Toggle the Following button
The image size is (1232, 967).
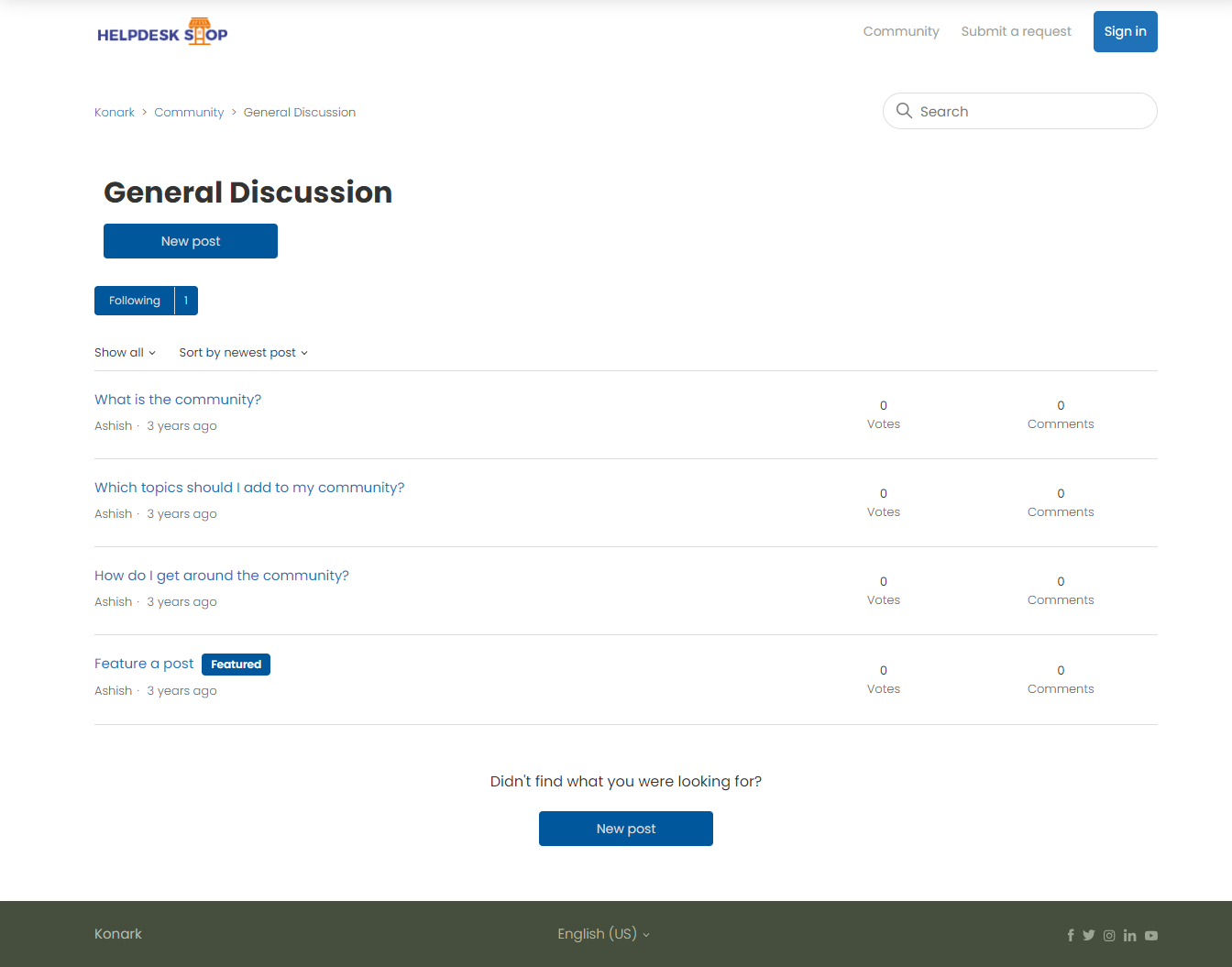(x=135, y=301)
